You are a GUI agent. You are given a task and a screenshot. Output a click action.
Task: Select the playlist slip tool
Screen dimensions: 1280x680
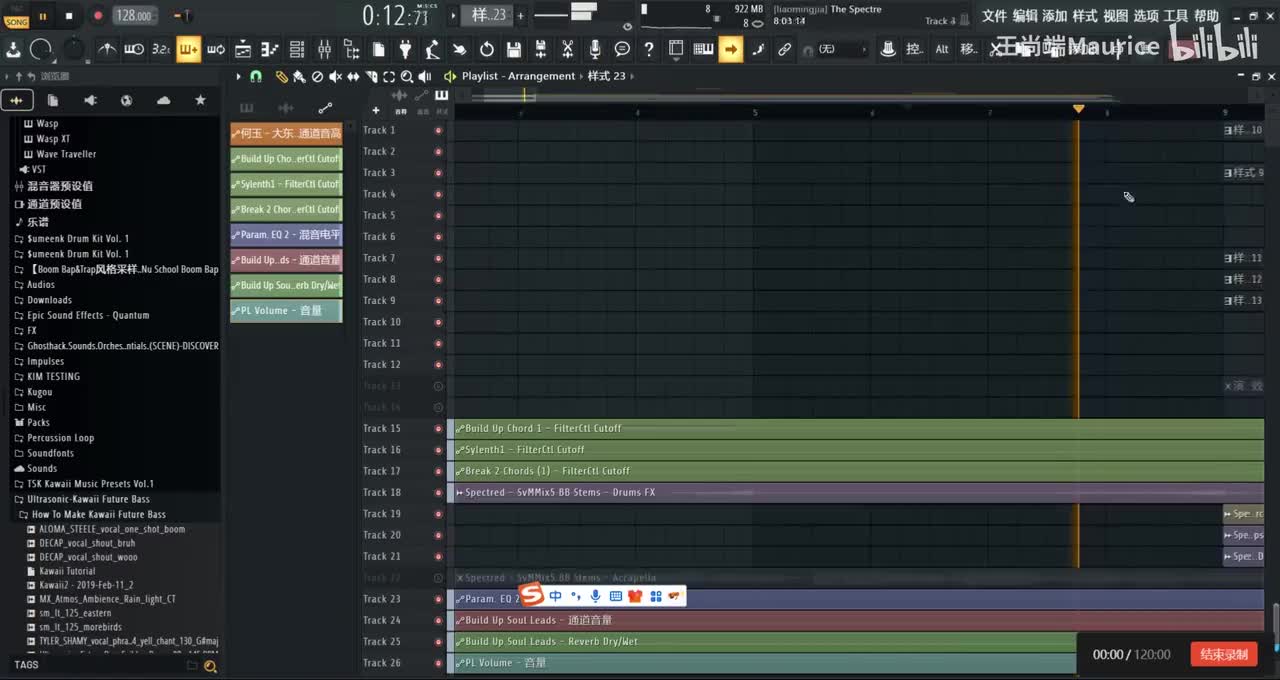pyautogui.click(x=354, y=76)
